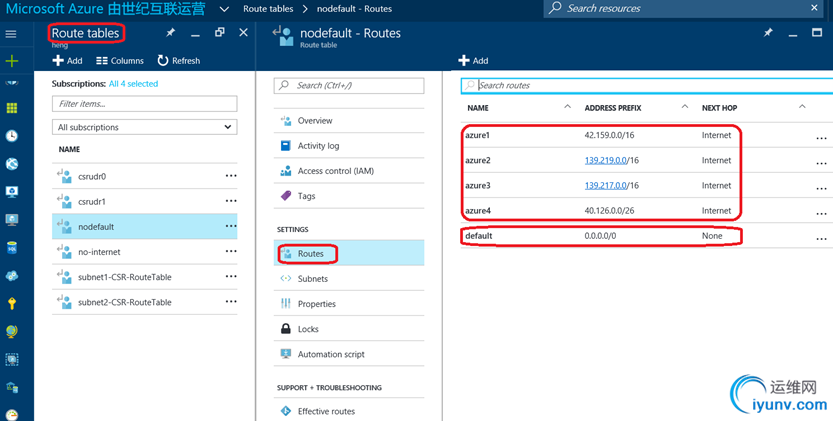Viewport: 833px width, 421px height.
Task: Open the key icon in sidebar
Action: point(12,303)
